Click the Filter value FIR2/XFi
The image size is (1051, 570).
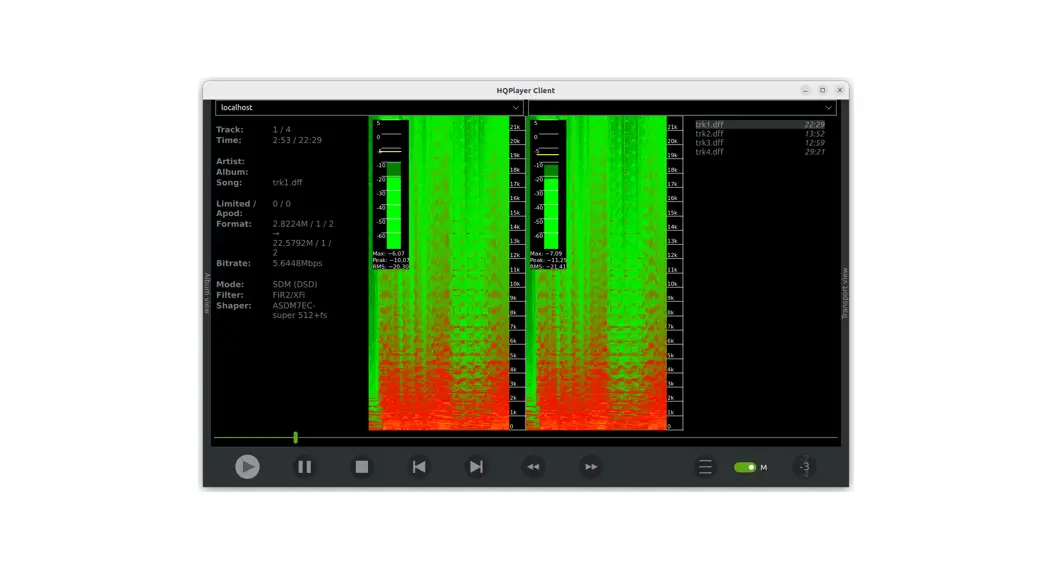[x=288, y=294]
